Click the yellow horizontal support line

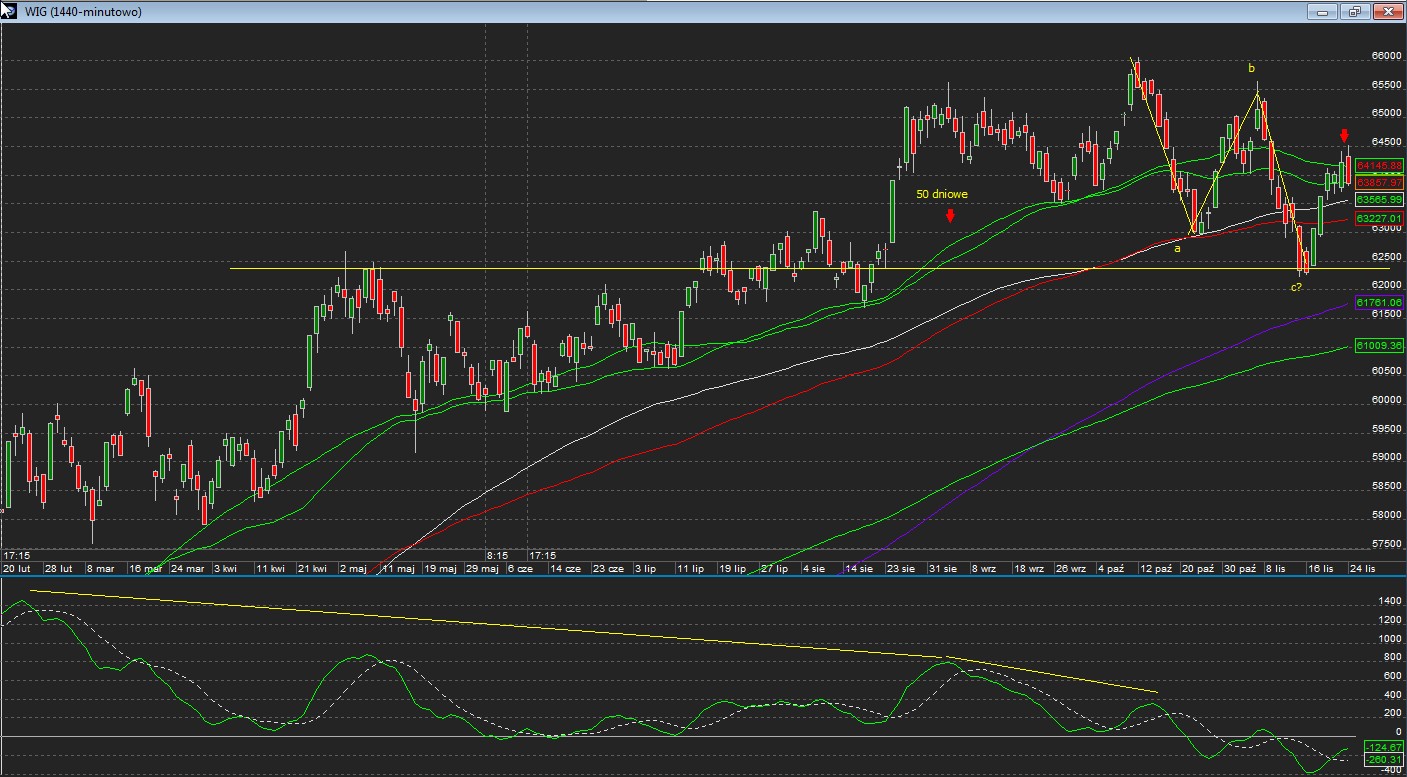(x=810, y=268)
